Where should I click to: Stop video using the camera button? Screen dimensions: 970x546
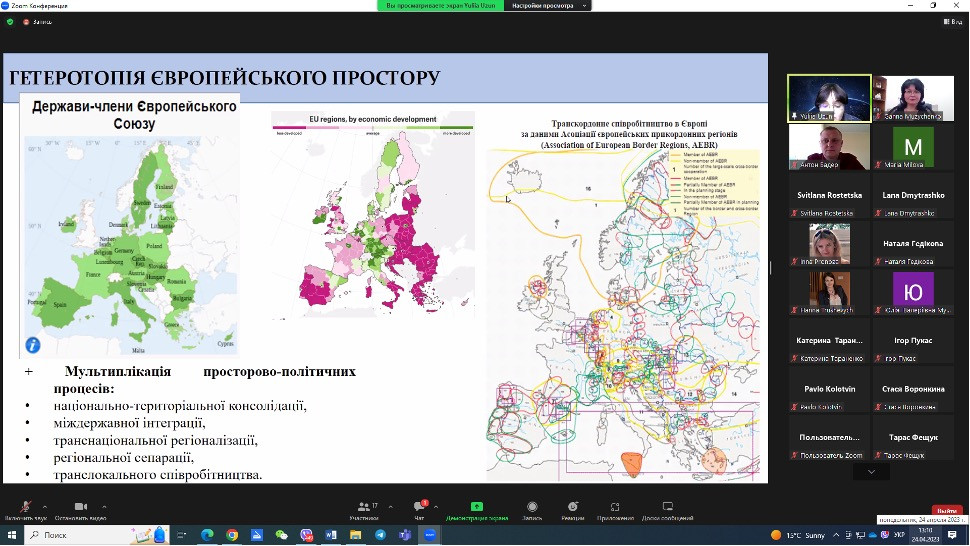pos(81,508)
